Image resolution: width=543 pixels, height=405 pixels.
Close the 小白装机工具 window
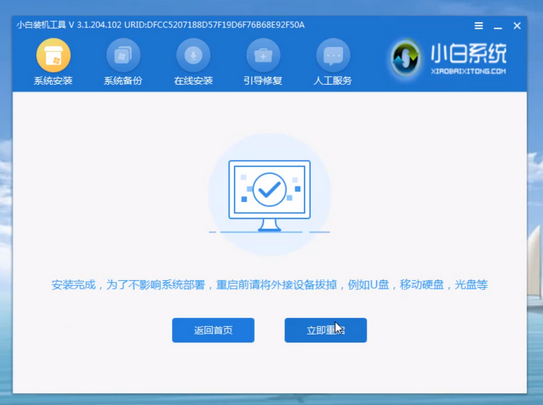coord(517,26)
